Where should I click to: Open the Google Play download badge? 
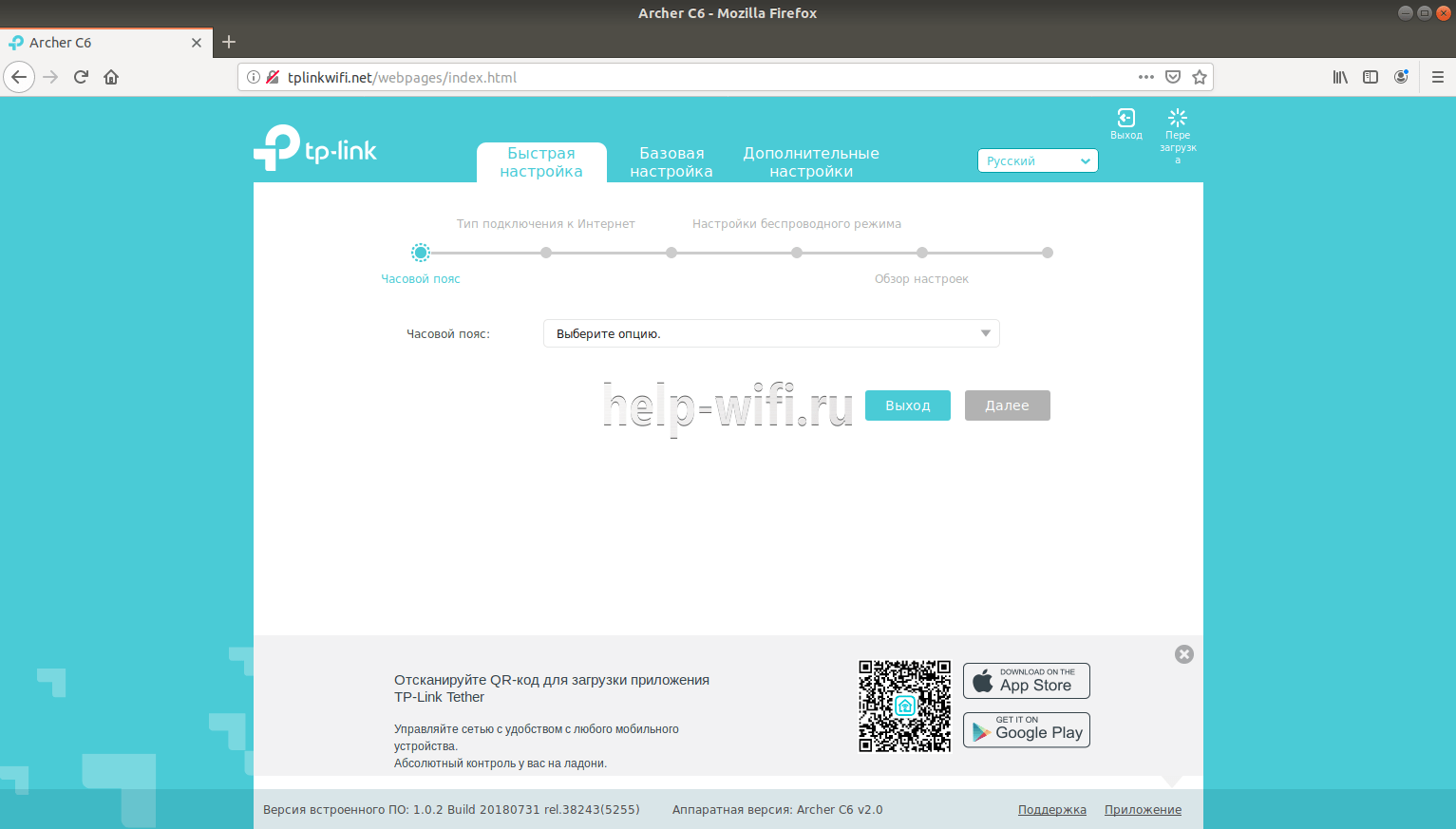1027,730
